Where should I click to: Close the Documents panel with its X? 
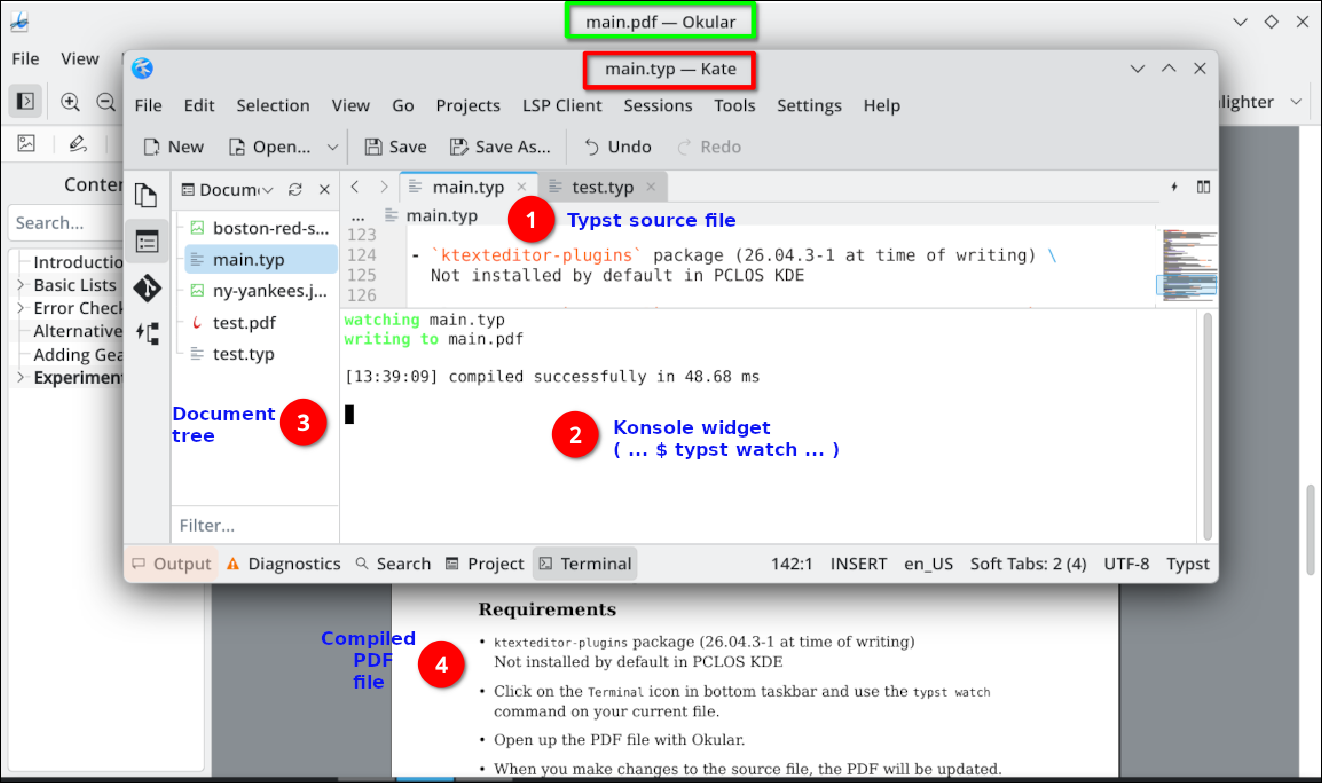324,189
